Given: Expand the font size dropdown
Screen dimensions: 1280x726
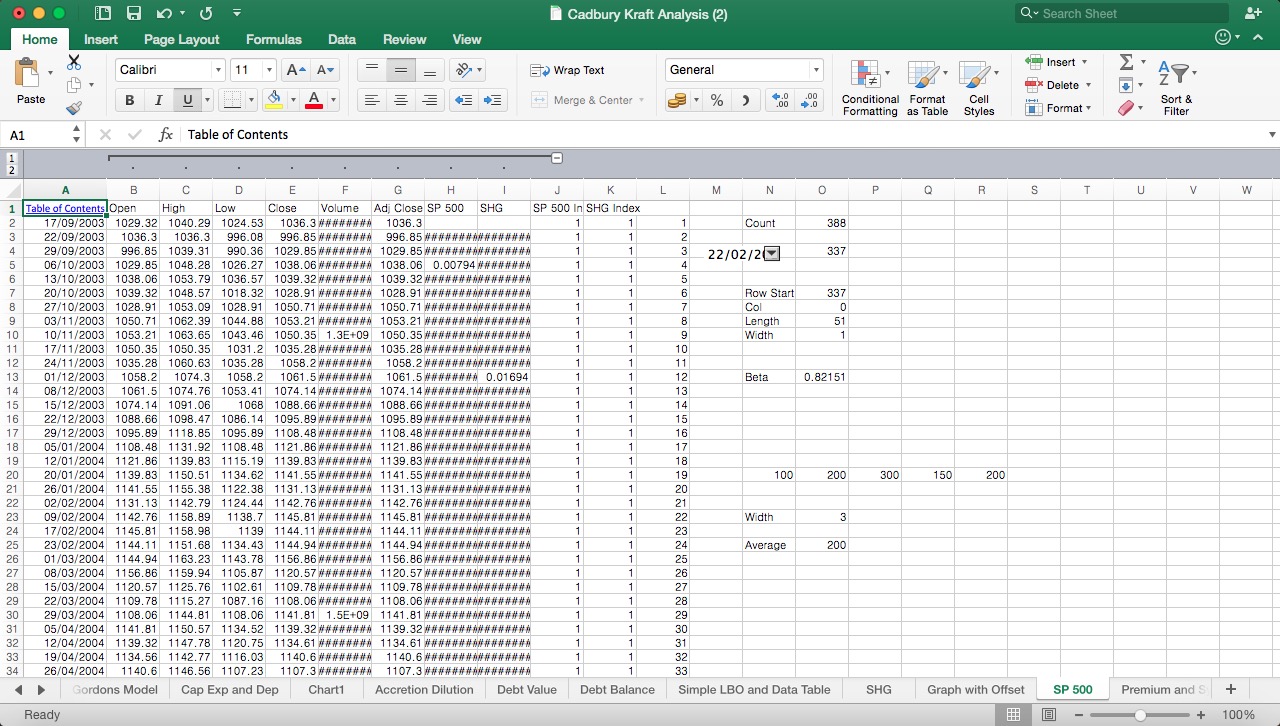Looking at the screenshot, I should [x=269, y=70].
